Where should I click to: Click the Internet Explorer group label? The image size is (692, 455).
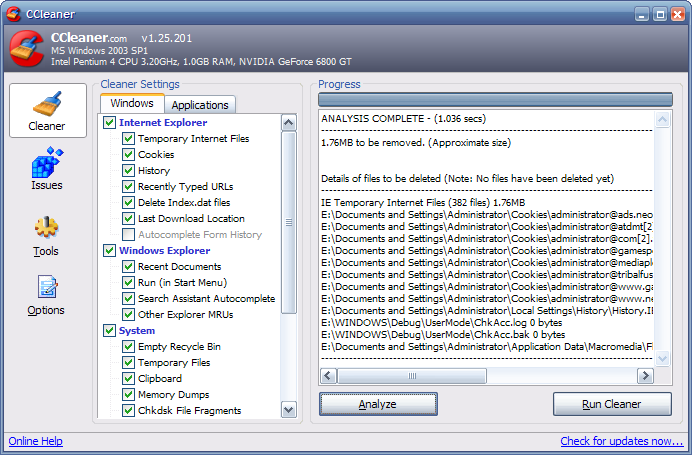click(x=163, y=122)
